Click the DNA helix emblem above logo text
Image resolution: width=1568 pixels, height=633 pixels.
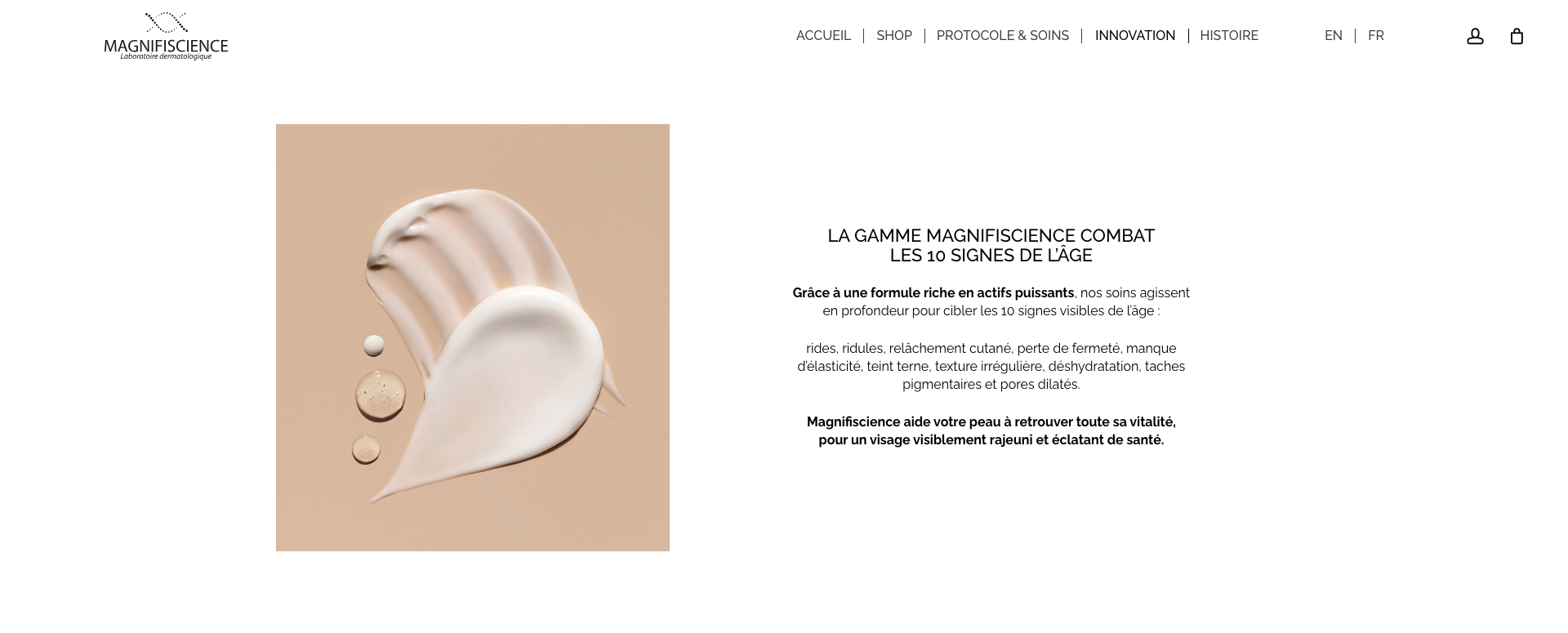pos(166,22)
